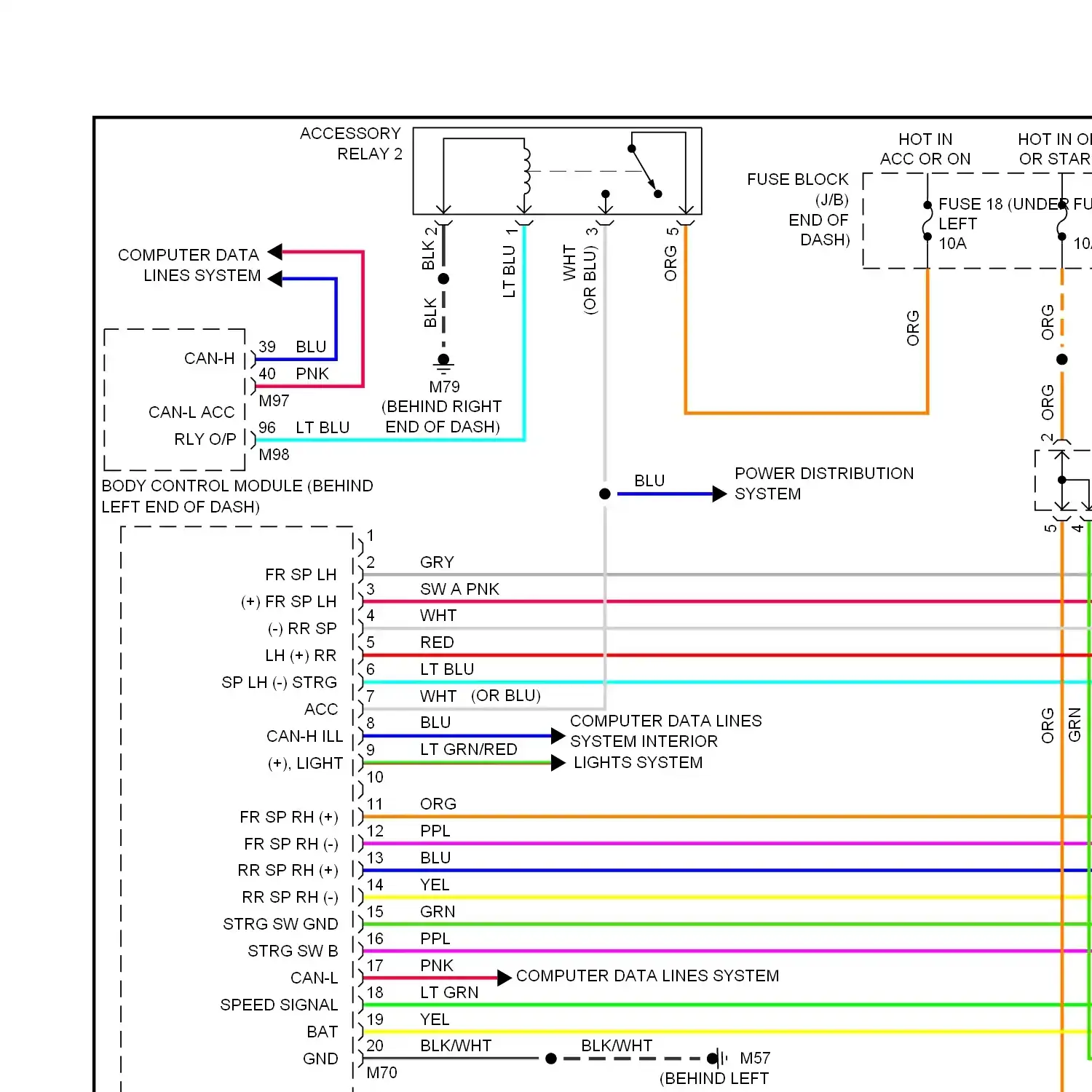Click the HOT IN ACC OR ON heading
The image size is (1092, 1092).
(925, 149)
